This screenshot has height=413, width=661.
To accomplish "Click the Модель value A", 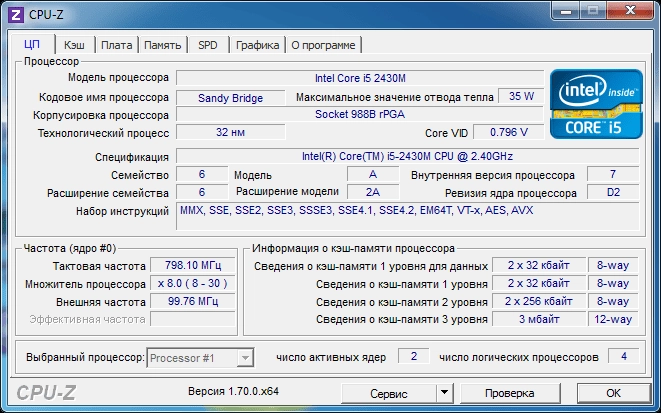I will click(373, 174).
